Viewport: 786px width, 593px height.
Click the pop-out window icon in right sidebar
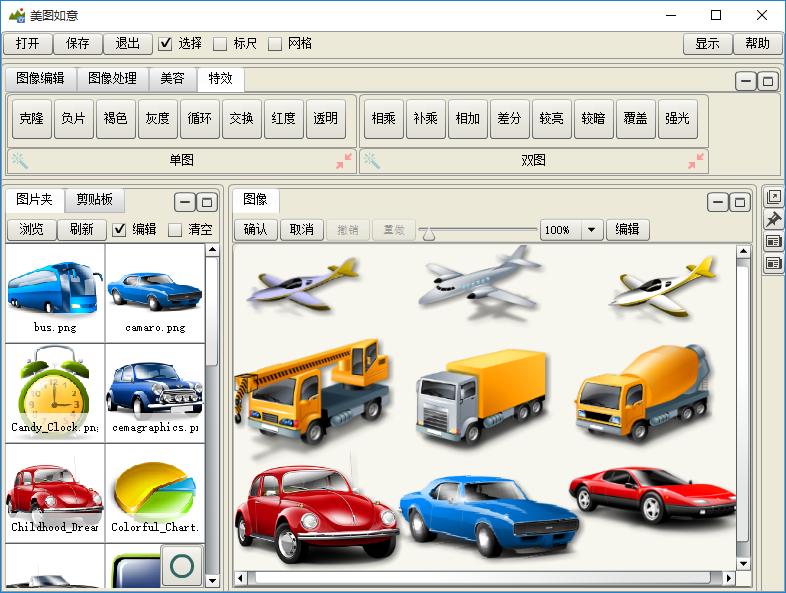tap(773, 197)
